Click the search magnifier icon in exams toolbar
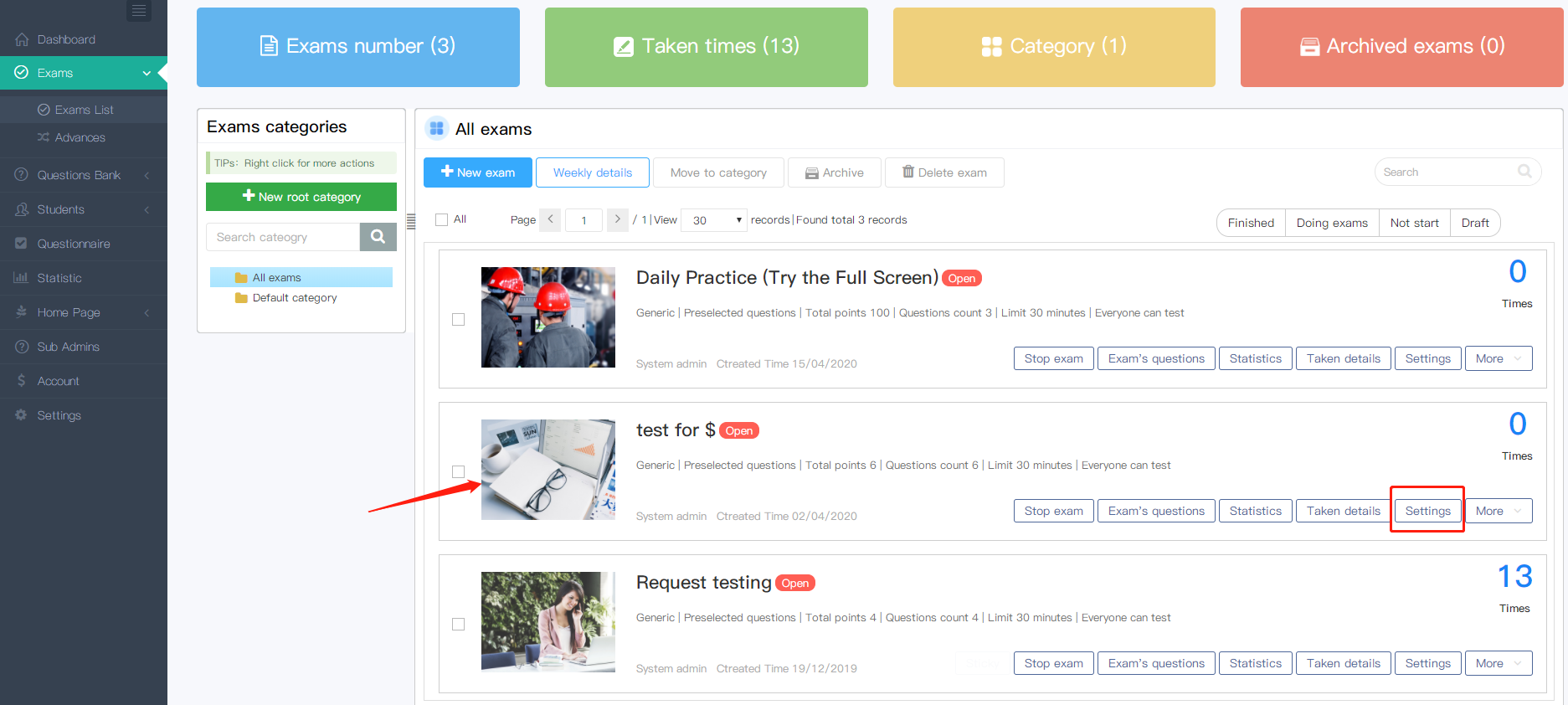 point(1524,172)
